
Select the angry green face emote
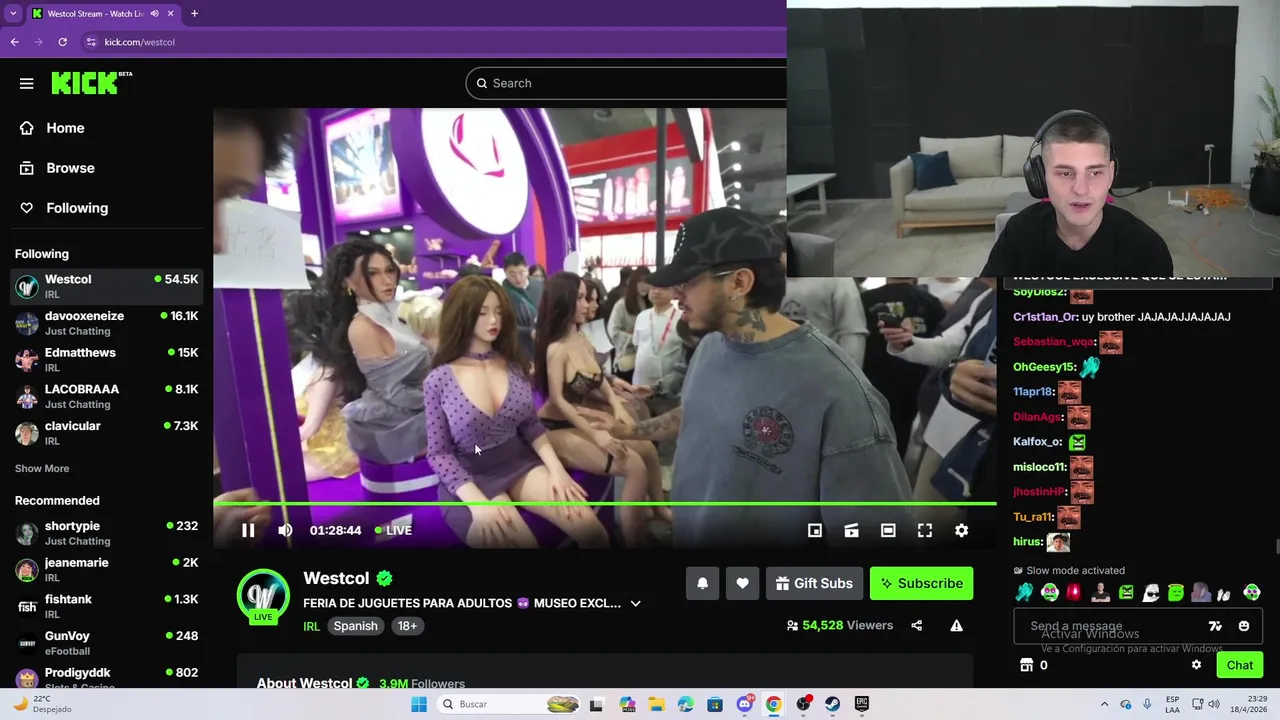pos(1125,593)
